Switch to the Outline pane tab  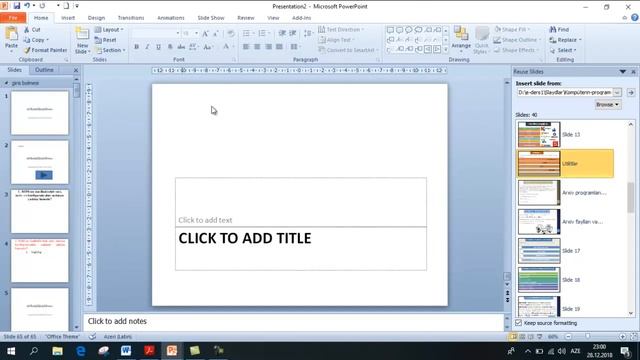point(44,70)
